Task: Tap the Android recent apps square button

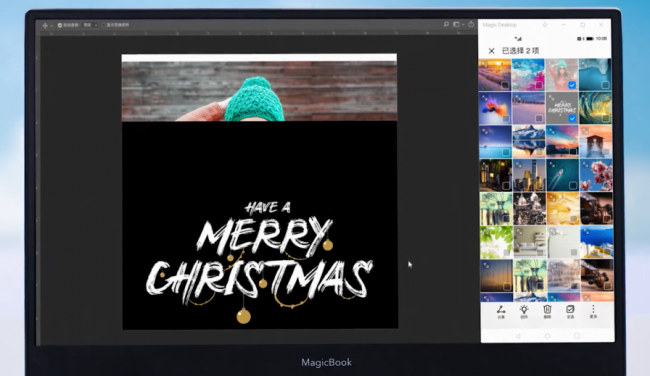Action: (x=577, y=336)
